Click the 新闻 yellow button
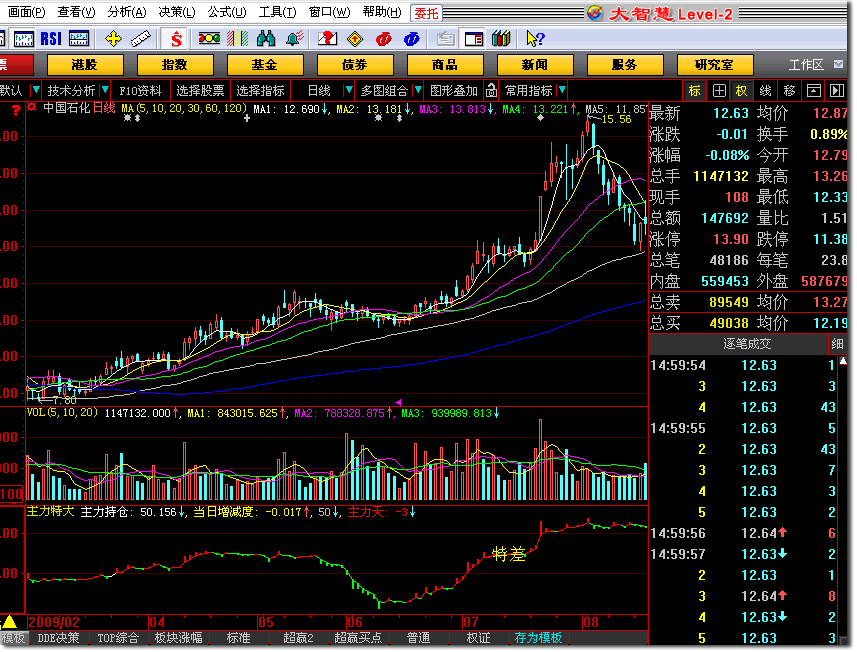The image size is (857, 652). pos(535,65)
